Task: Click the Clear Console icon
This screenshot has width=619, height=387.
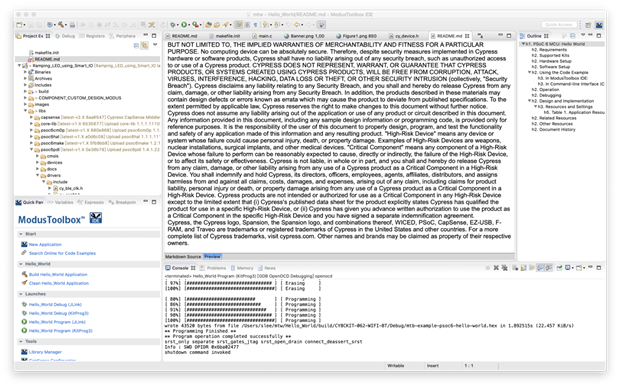Action: pyautogui.click(x=515, y=268)
